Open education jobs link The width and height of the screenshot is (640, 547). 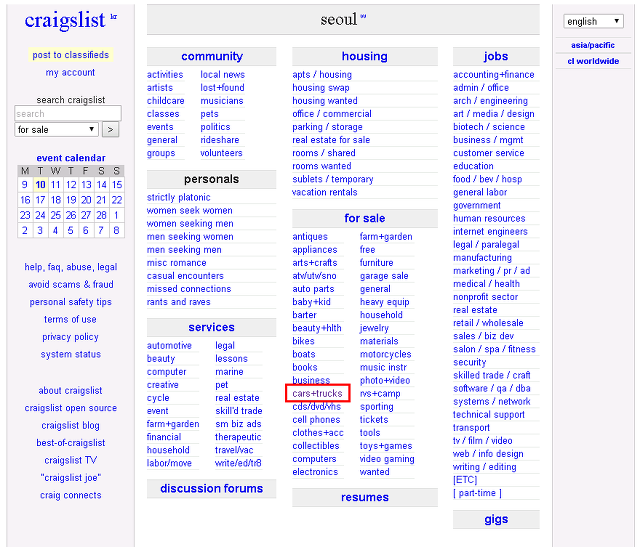473,166
